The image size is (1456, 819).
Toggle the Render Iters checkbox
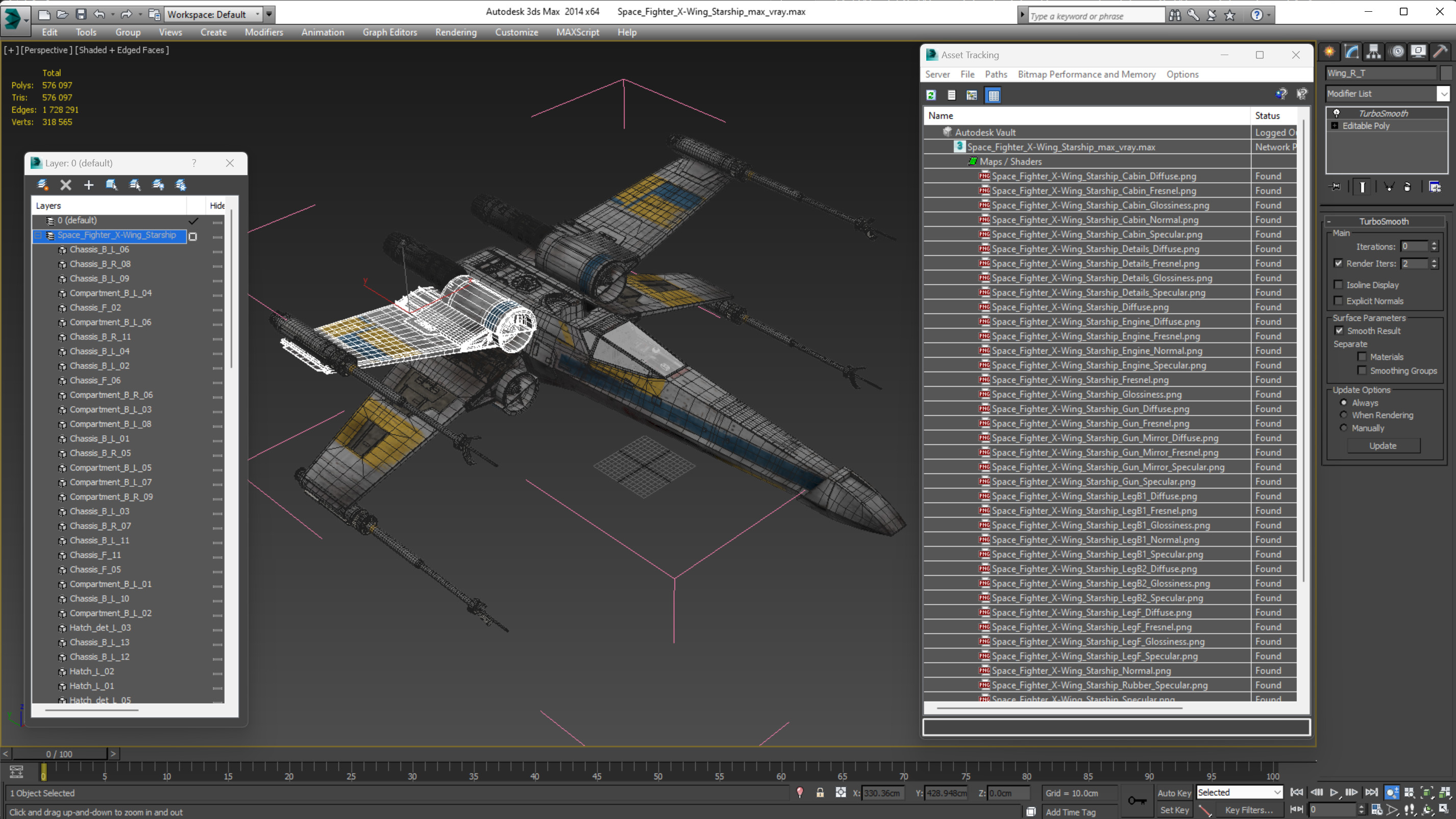pyautogui.click(x=1339, y=263)
